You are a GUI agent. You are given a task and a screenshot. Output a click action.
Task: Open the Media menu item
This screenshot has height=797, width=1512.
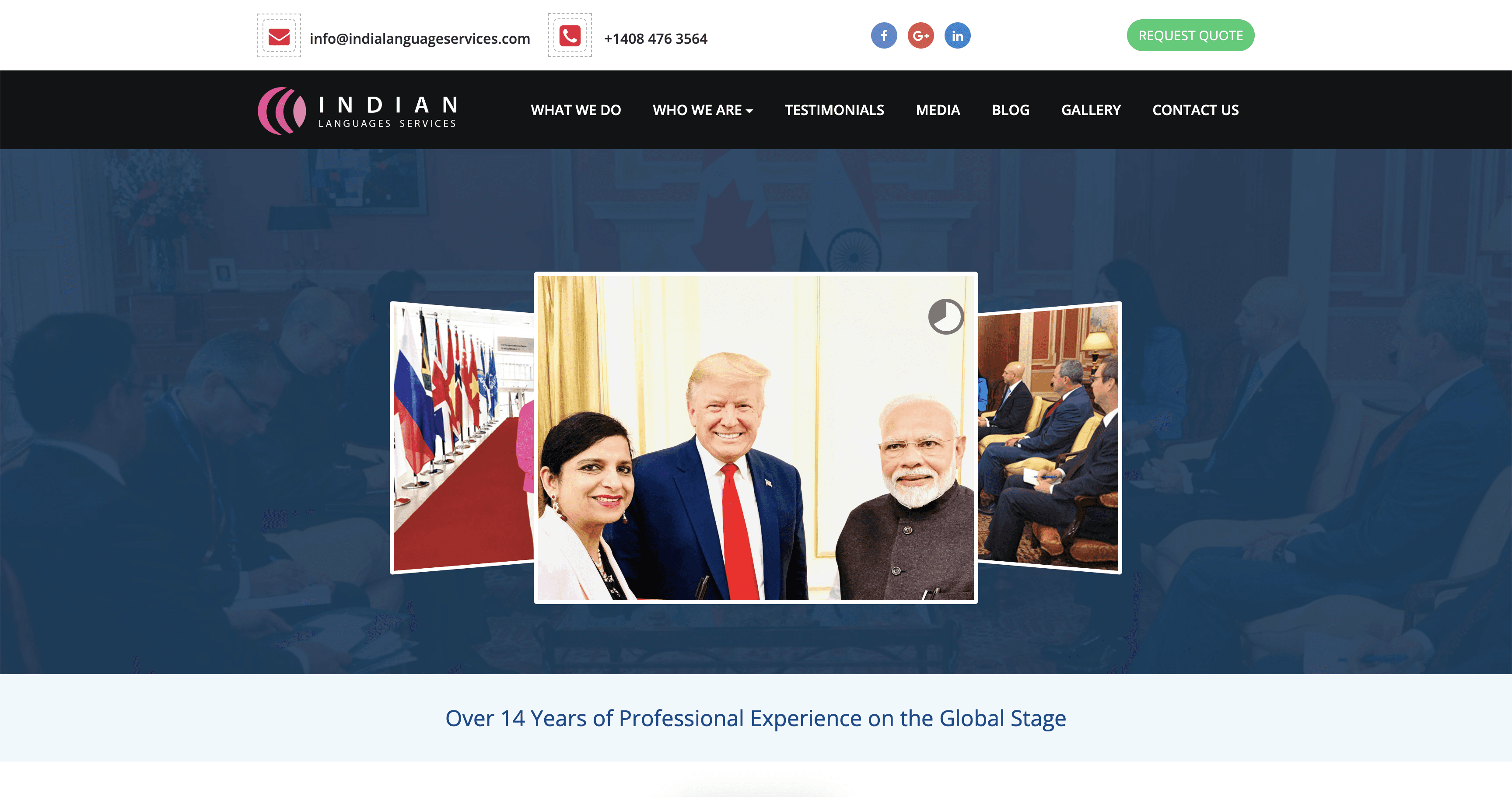point(938,110)
